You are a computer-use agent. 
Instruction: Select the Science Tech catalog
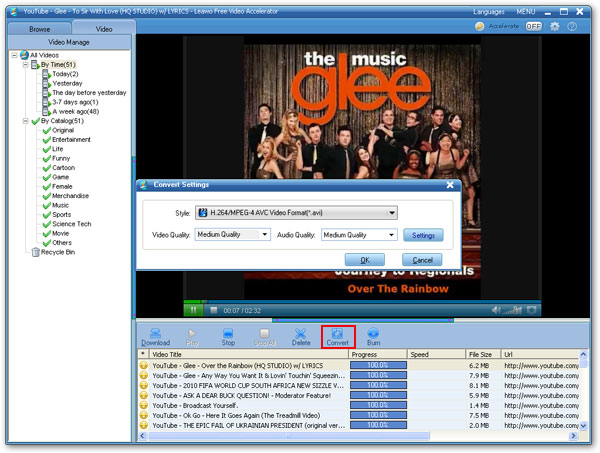tap(67, 224)
